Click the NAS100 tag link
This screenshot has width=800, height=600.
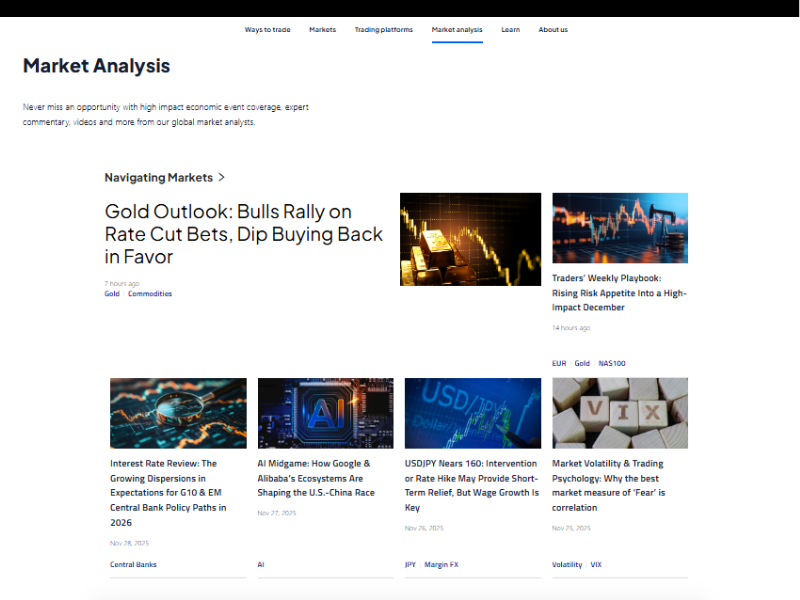(612, 364)
